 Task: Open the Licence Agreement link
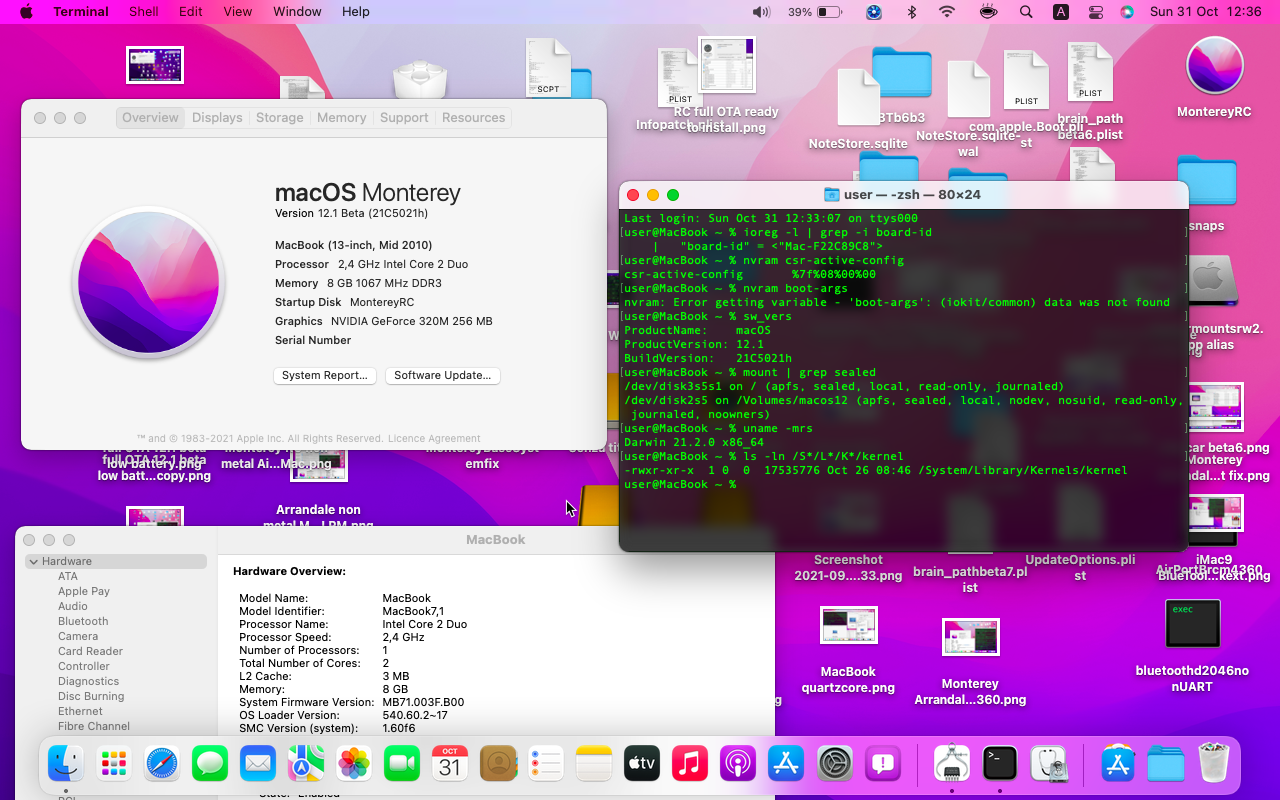point(433,438)
